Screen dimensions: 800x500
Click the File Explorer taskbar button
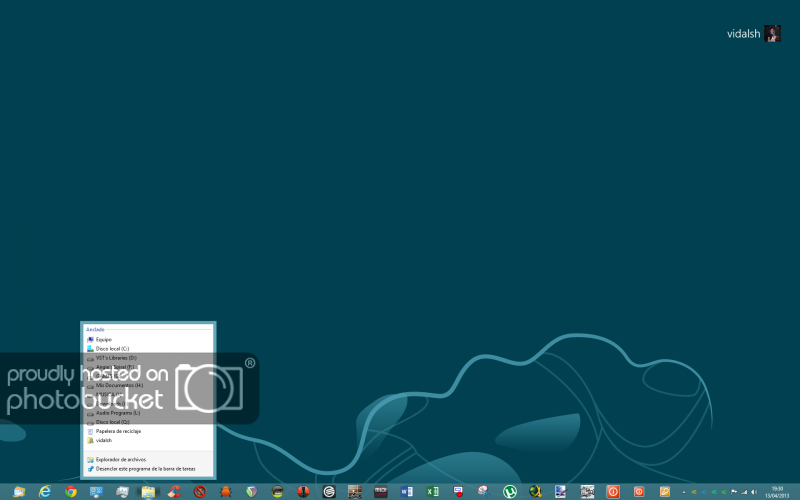(148, 492)
